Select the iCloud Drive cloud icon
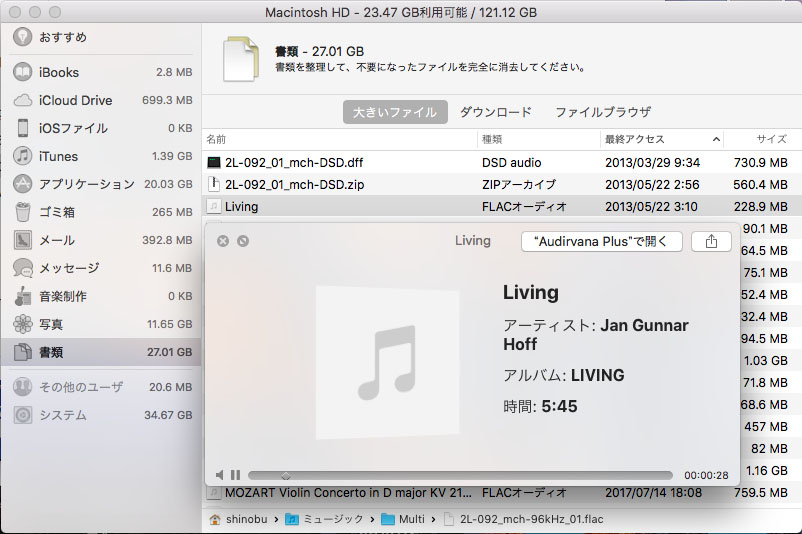This screenshot has height=534, width=802. click(23, 100)
